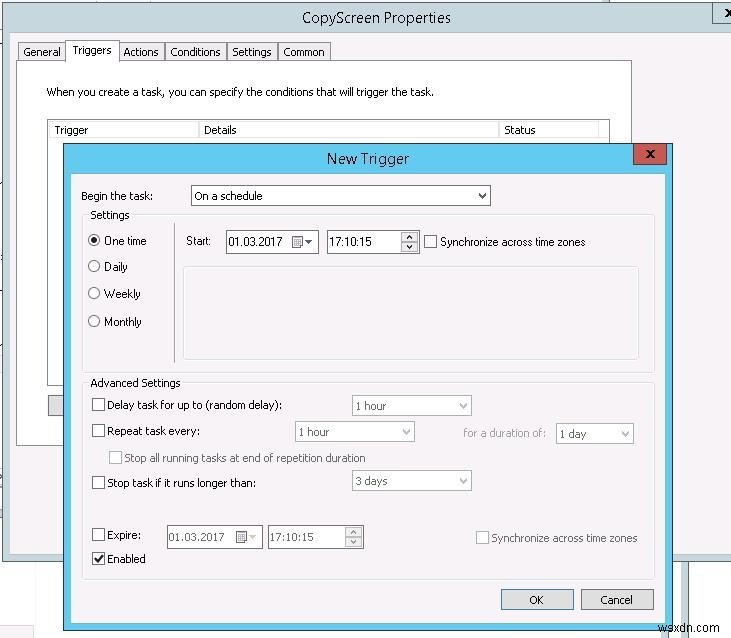Enable Start Synchronize across time zones checkbox
The height and width of the screenshot is (638, 731).
[430, 241]
